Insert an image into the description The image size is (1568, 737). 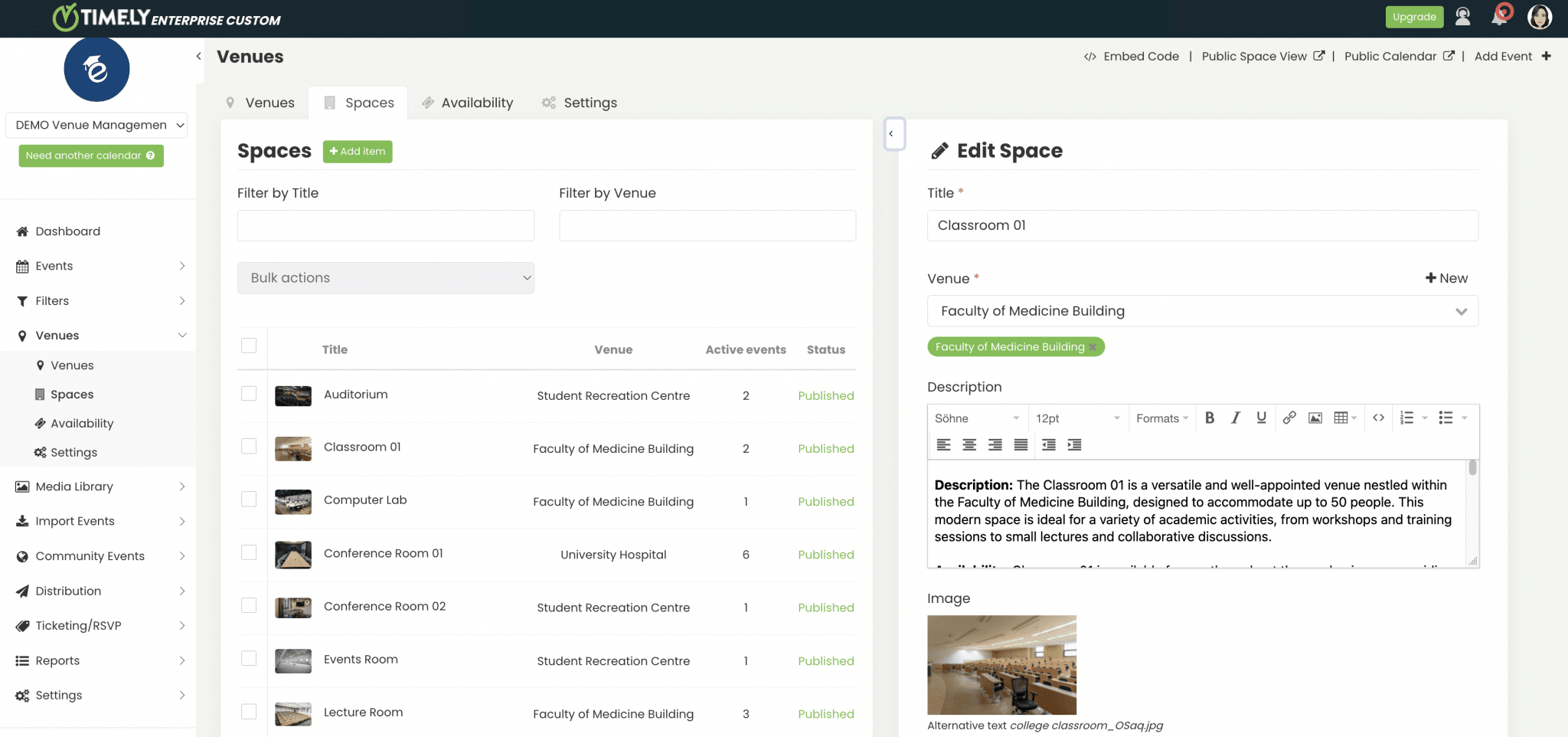1315,418
